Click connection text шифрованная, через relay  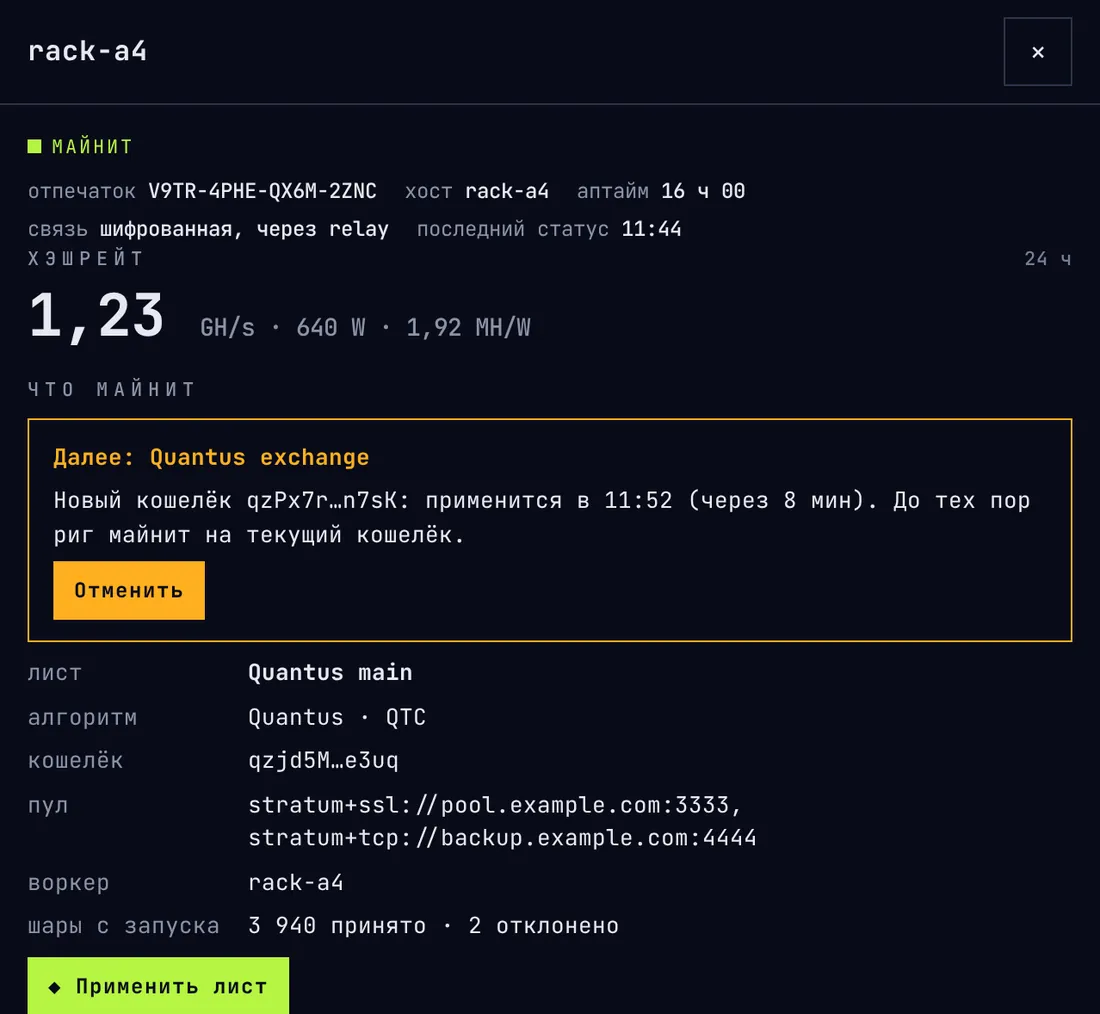[244, 229]
